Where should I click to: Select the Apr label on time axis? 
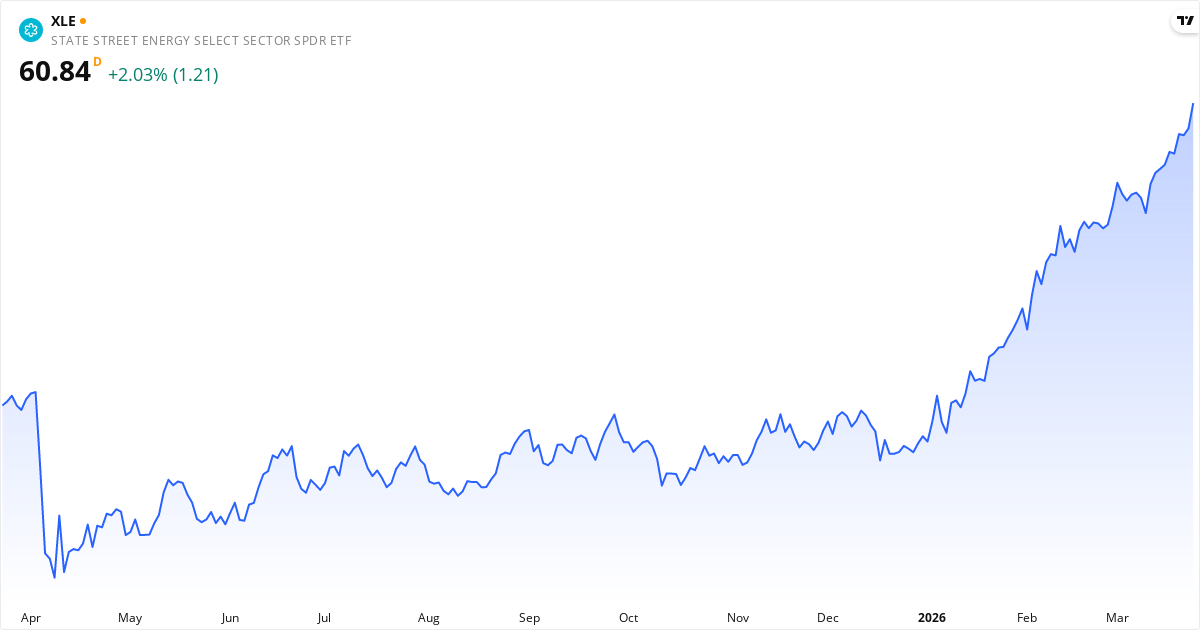(x=31, y=618)
